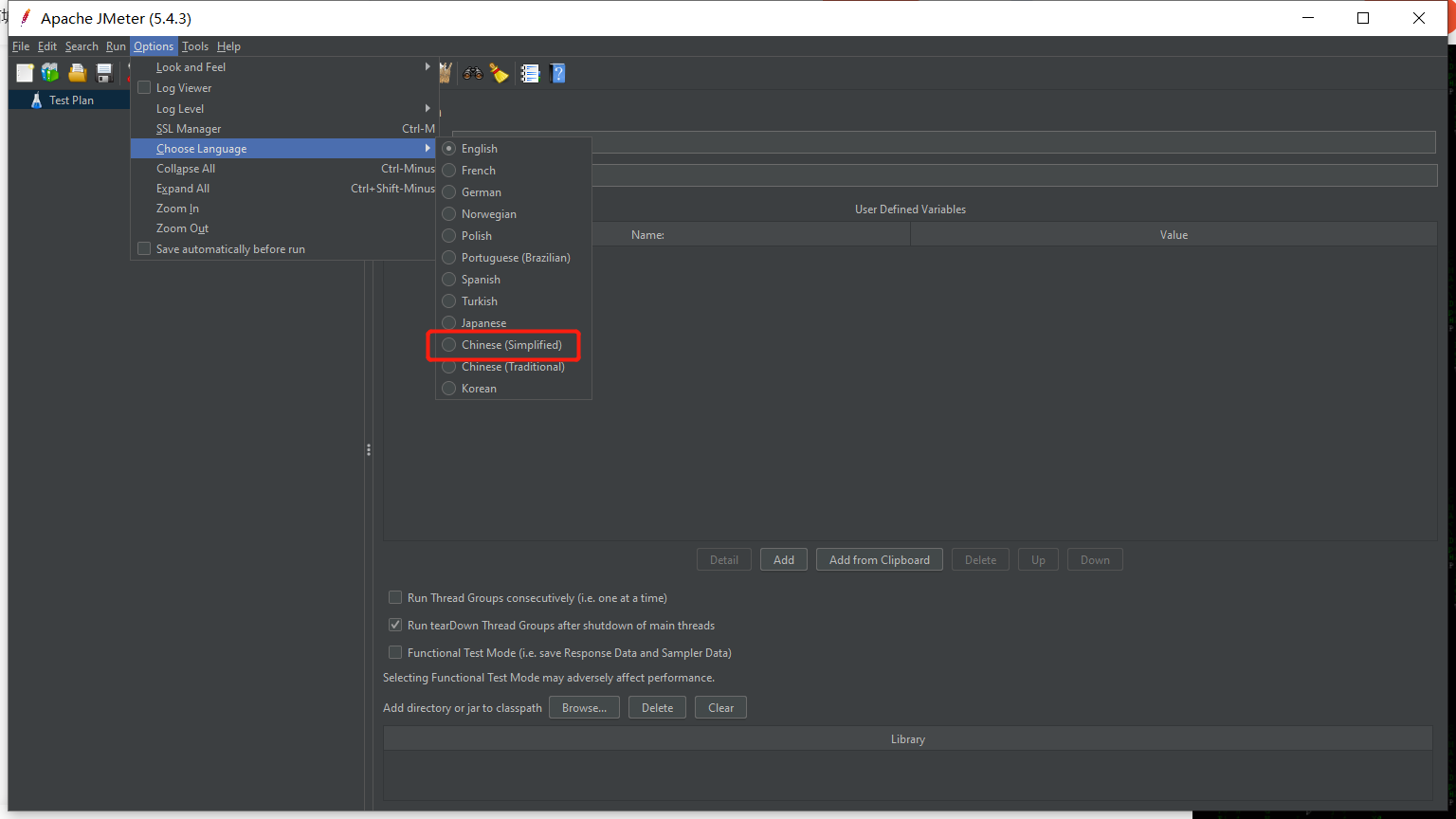Click the Help question mark icon
Viewport: 1456px width, 819px height.
point(557,73)
